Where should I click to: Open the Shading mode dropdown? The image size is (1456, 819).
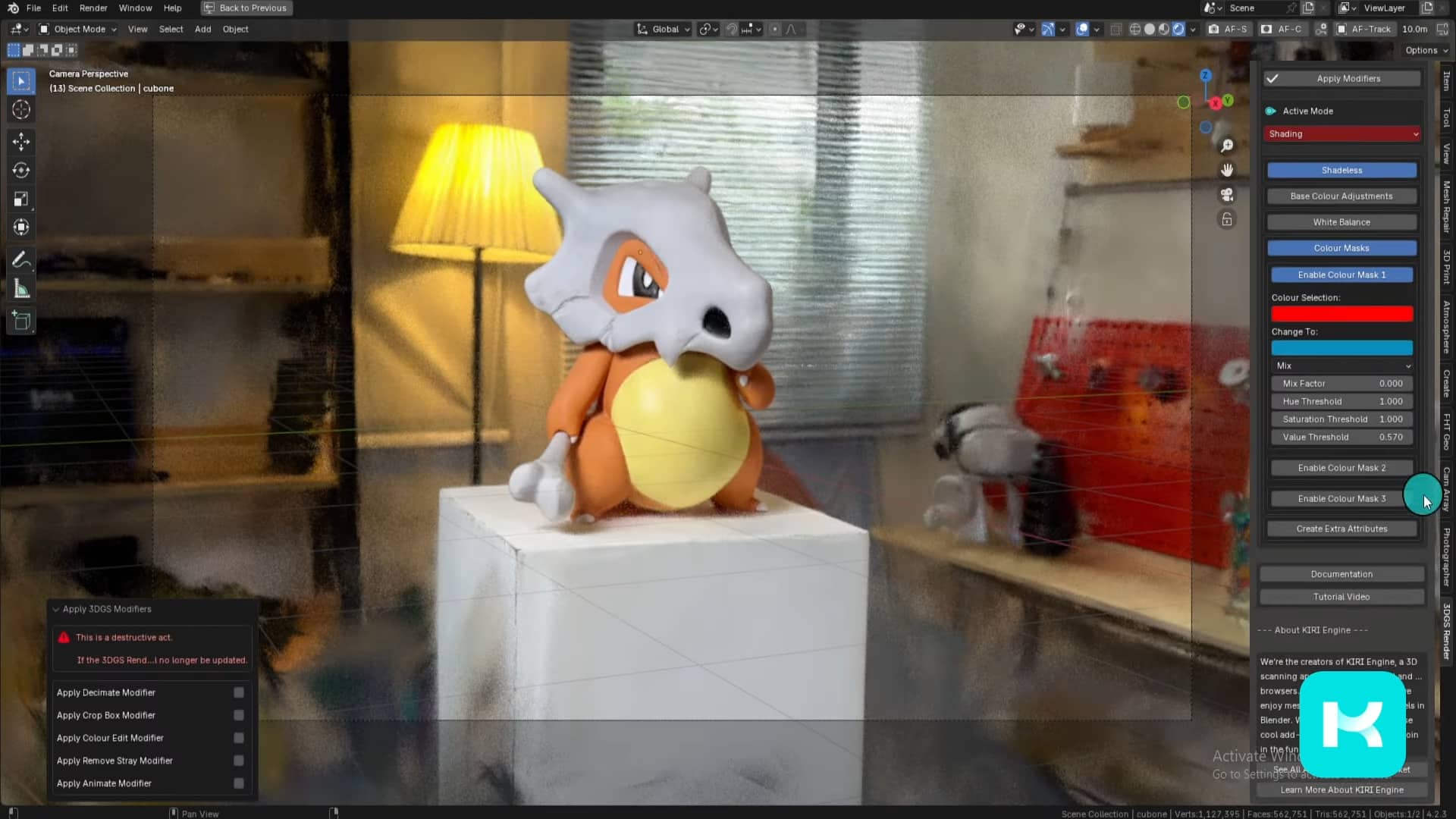[x=1341, y=133]
